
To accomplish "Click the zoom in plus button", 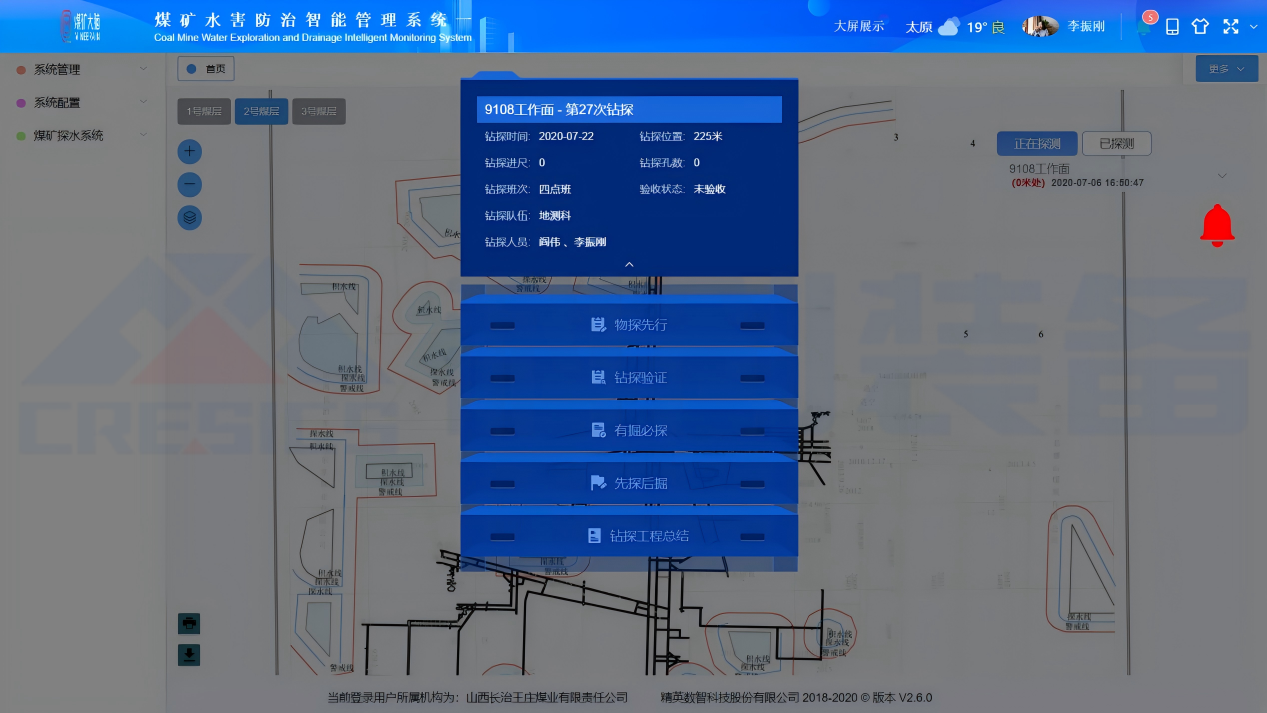I will [x=190, y=152].
